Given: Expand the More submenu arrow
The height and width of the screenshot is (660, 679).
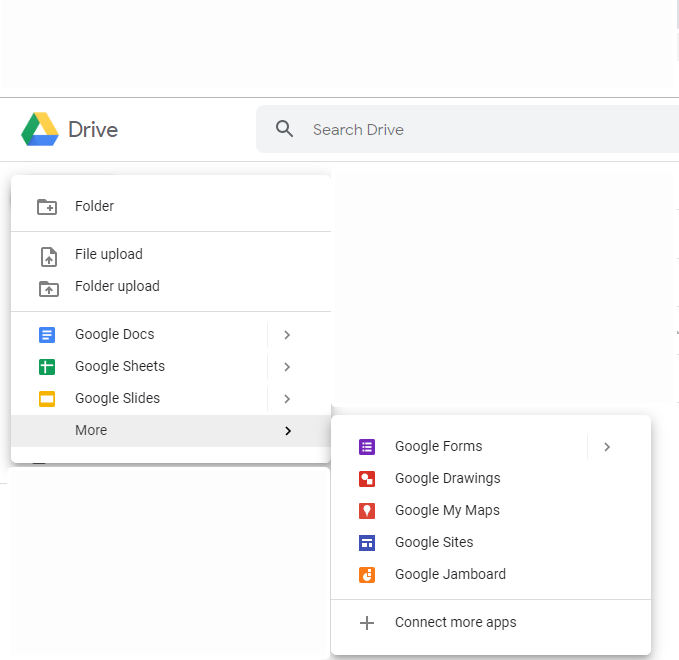Looking at the screenshot, I should click(288, 431).
